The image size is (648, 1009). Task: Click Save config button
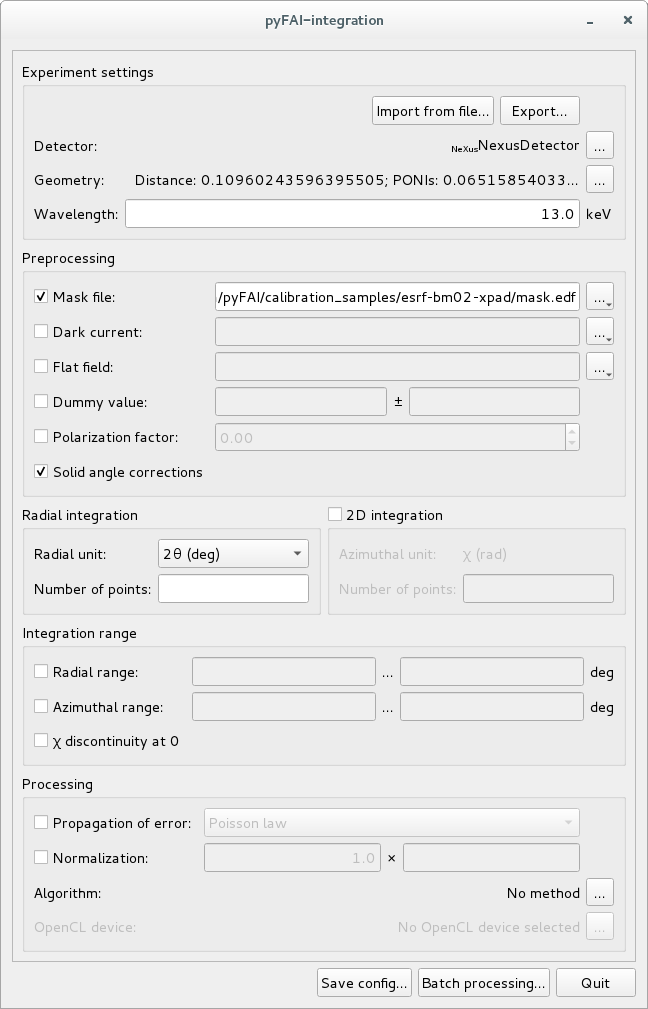point(364,983)
